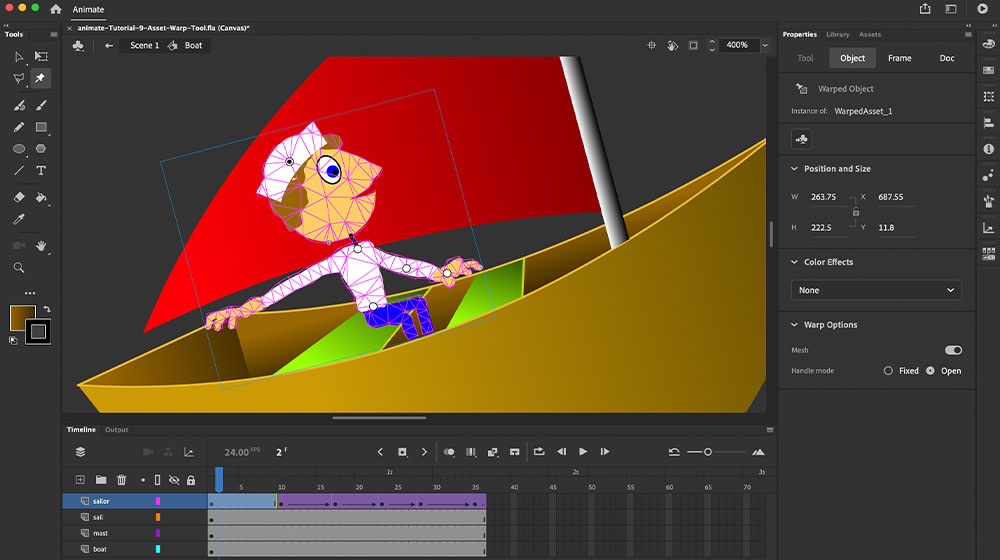Select the Rectangle tool
The height and width of the screenshot is (560, 1000).
pos(41,127)
